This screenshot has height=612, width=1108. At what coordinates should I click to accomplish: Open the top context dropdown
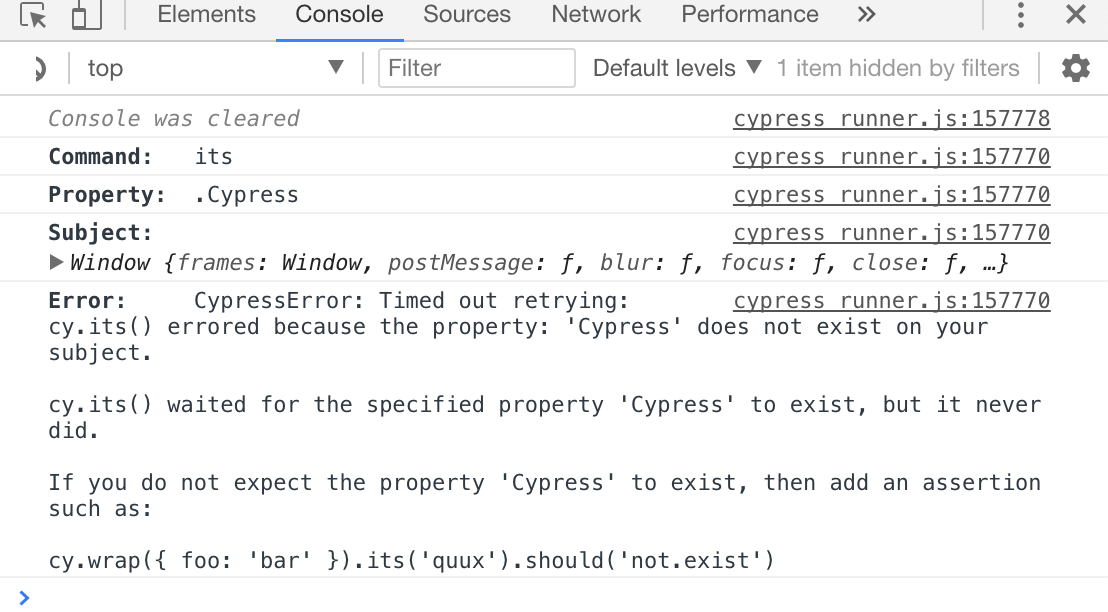tap(214, 69)
